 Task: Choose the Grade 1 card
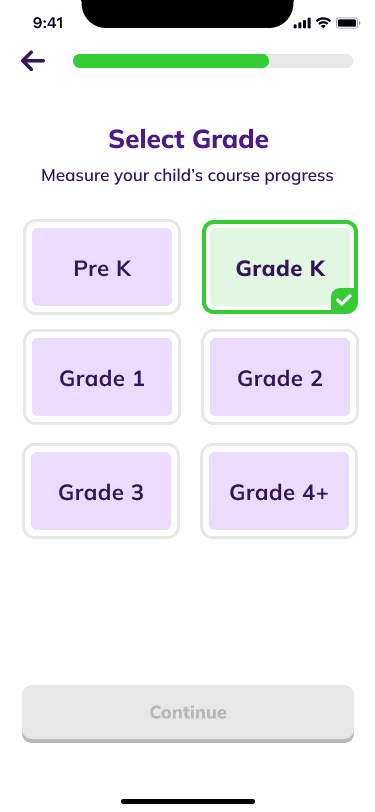pos(102,377)
